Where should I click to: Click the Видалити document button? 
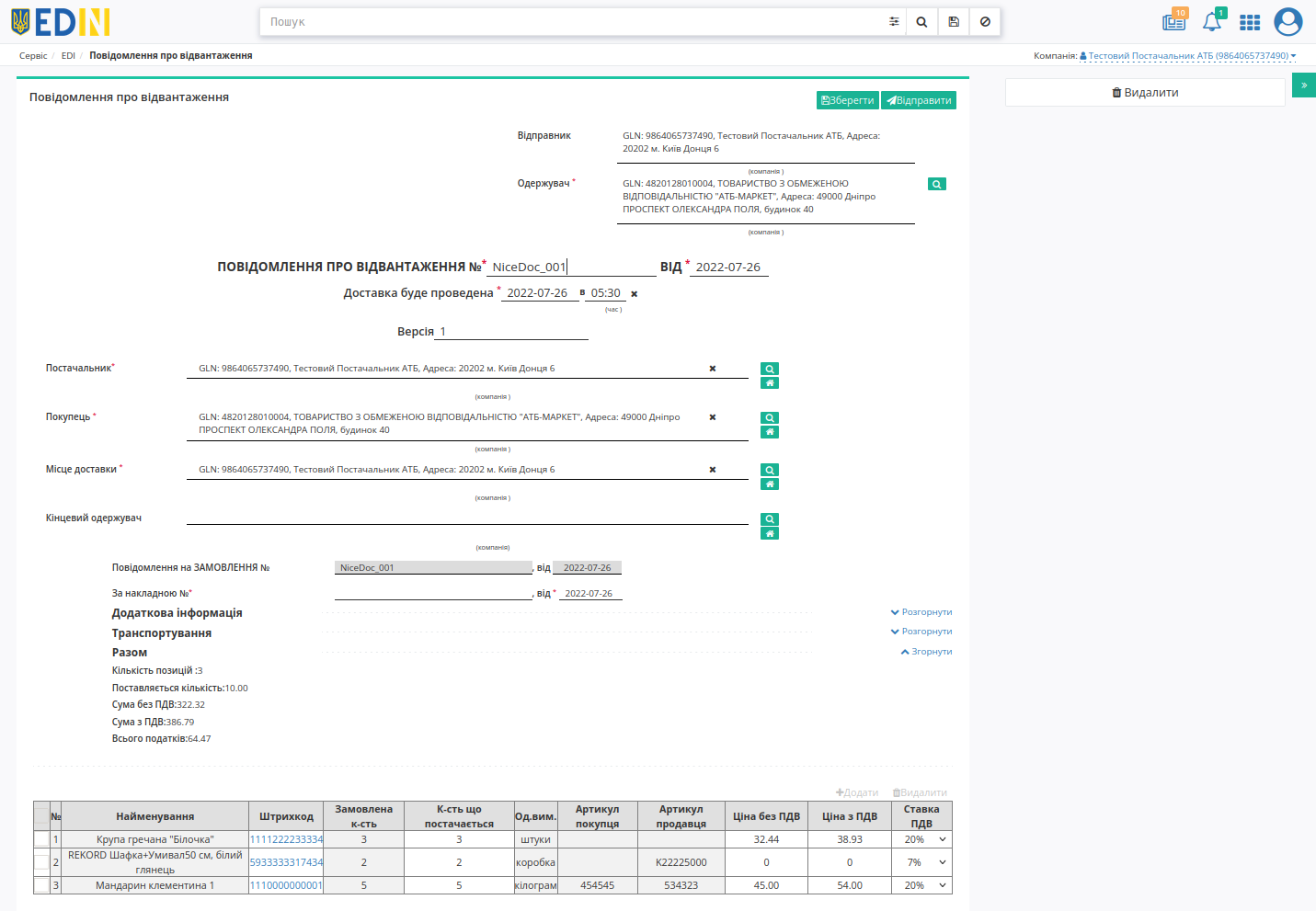(x=1145, y=93)
